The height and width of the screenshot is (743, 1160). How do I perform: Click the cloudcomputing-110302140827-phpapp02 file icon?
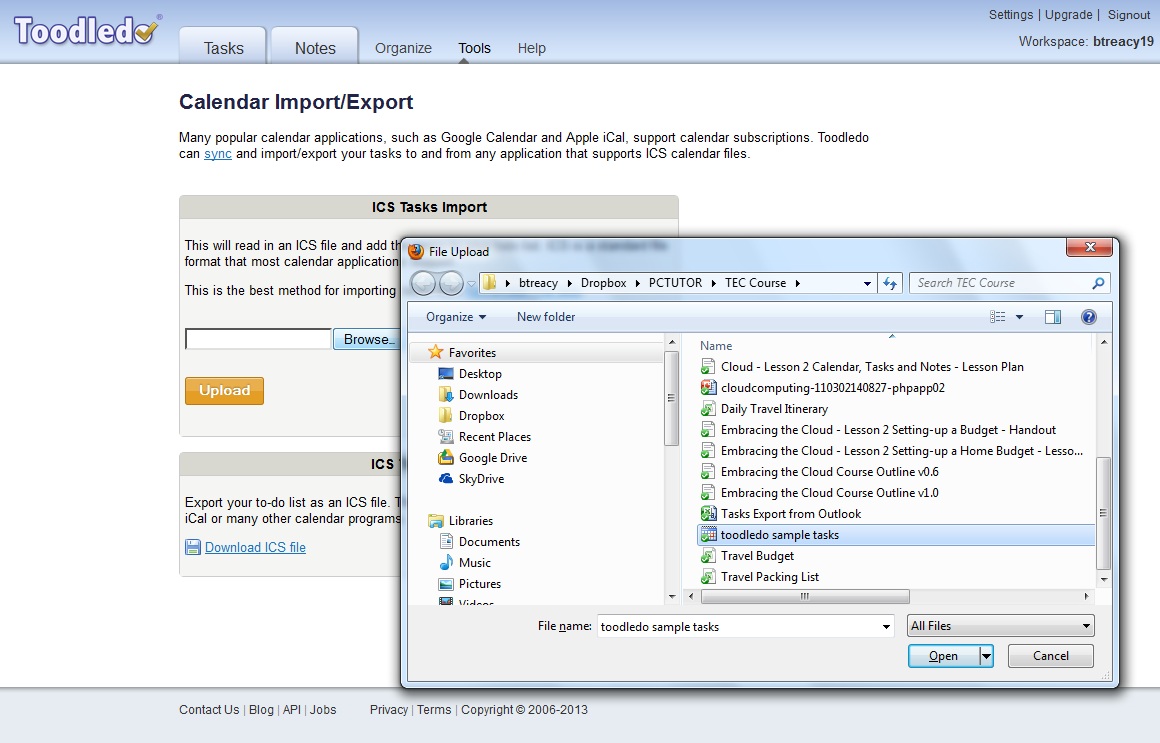pyautogui.click(x=708, y=388)
